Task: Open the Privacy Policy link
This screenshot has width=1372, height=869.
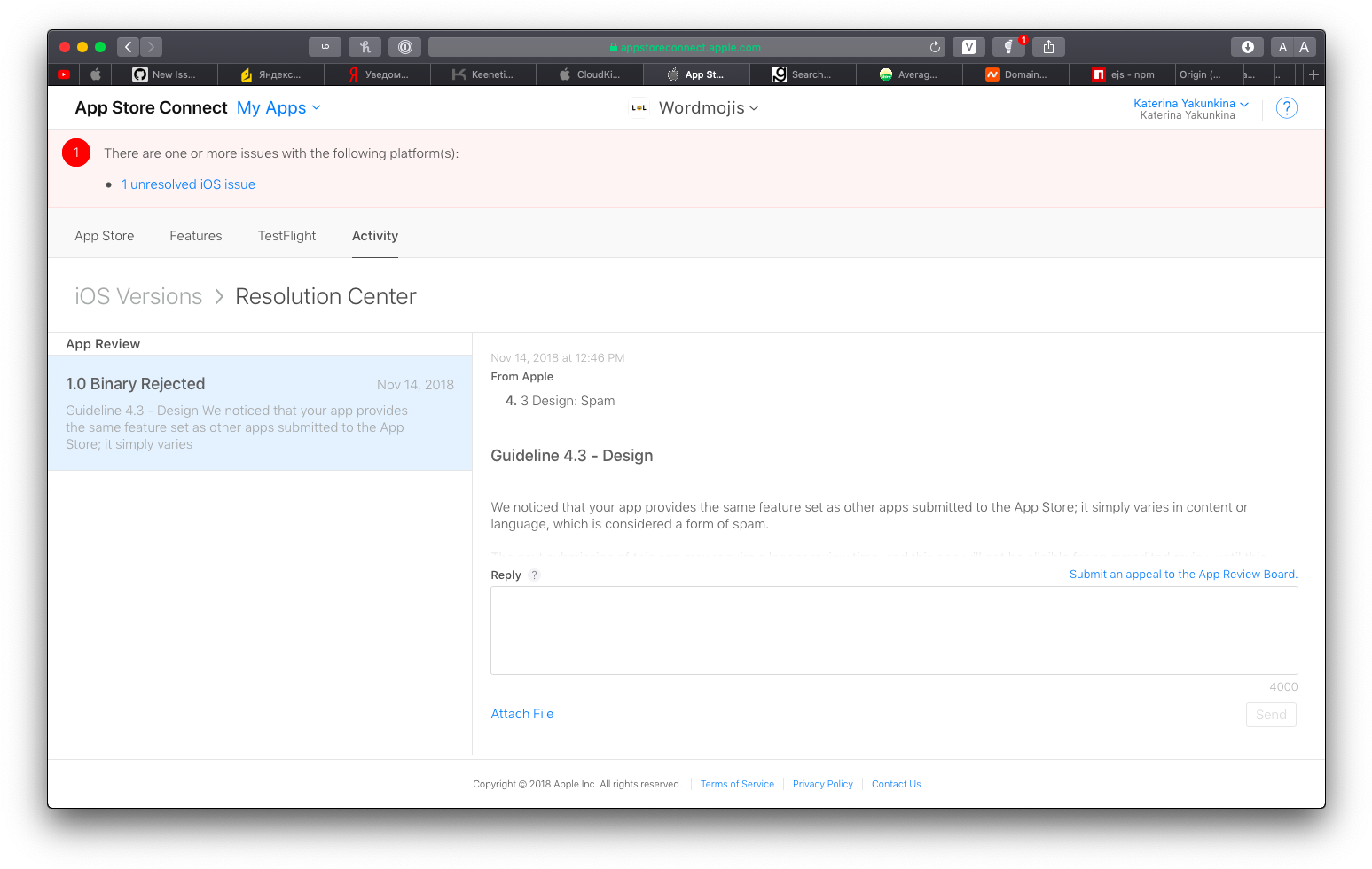Action: coord(823,784)
